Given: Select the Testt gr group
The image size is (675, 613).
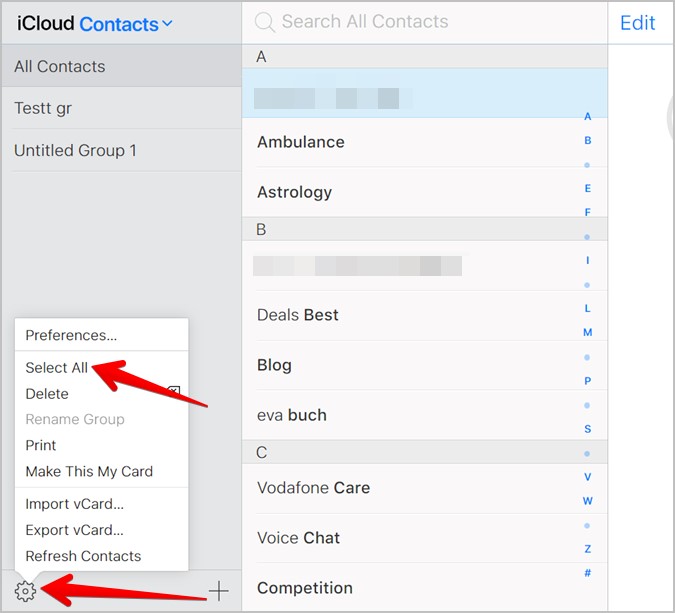Looking at the screenshot, I should tap(121, 108).
